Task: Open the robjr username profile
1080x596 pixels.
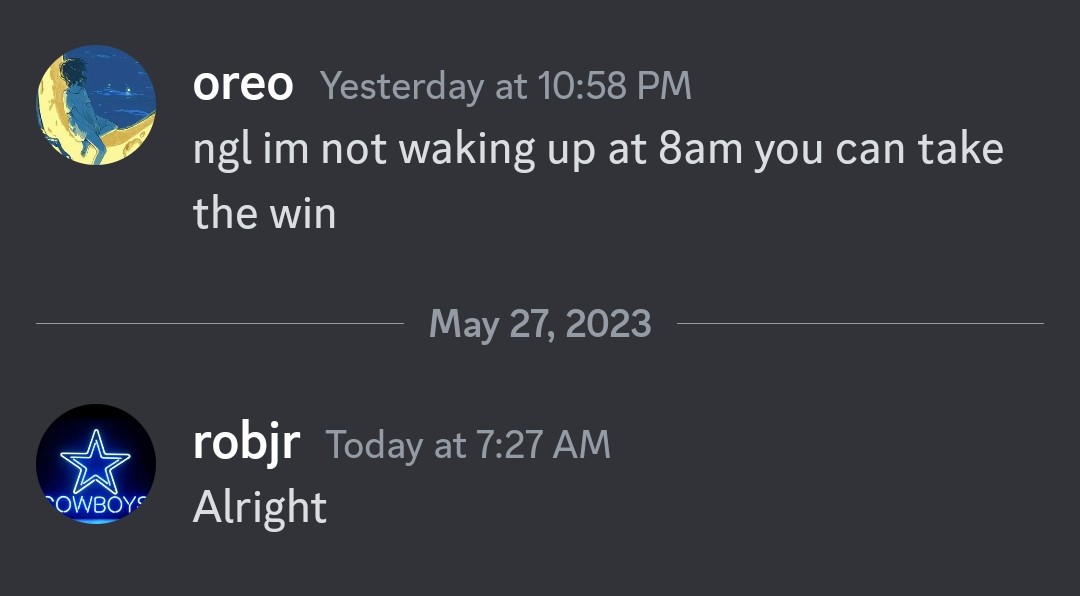Action: tap(246, 444)
